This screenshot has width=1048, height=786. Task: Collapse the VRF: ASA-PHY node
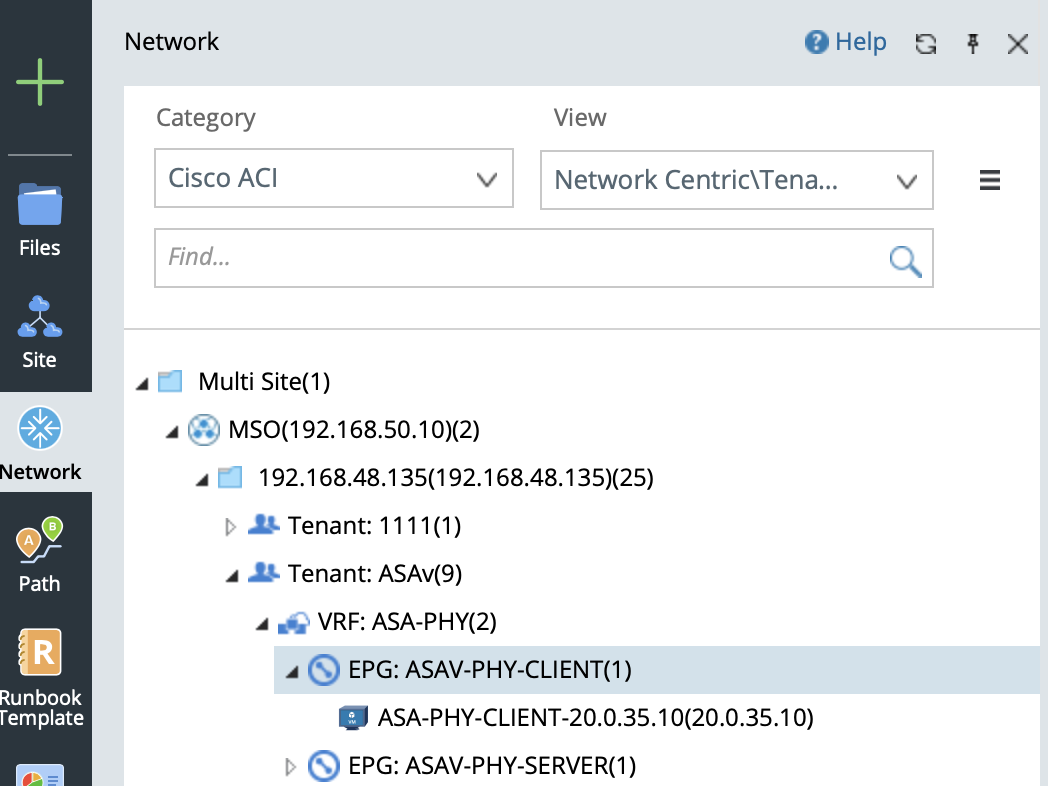pos(262,624)
